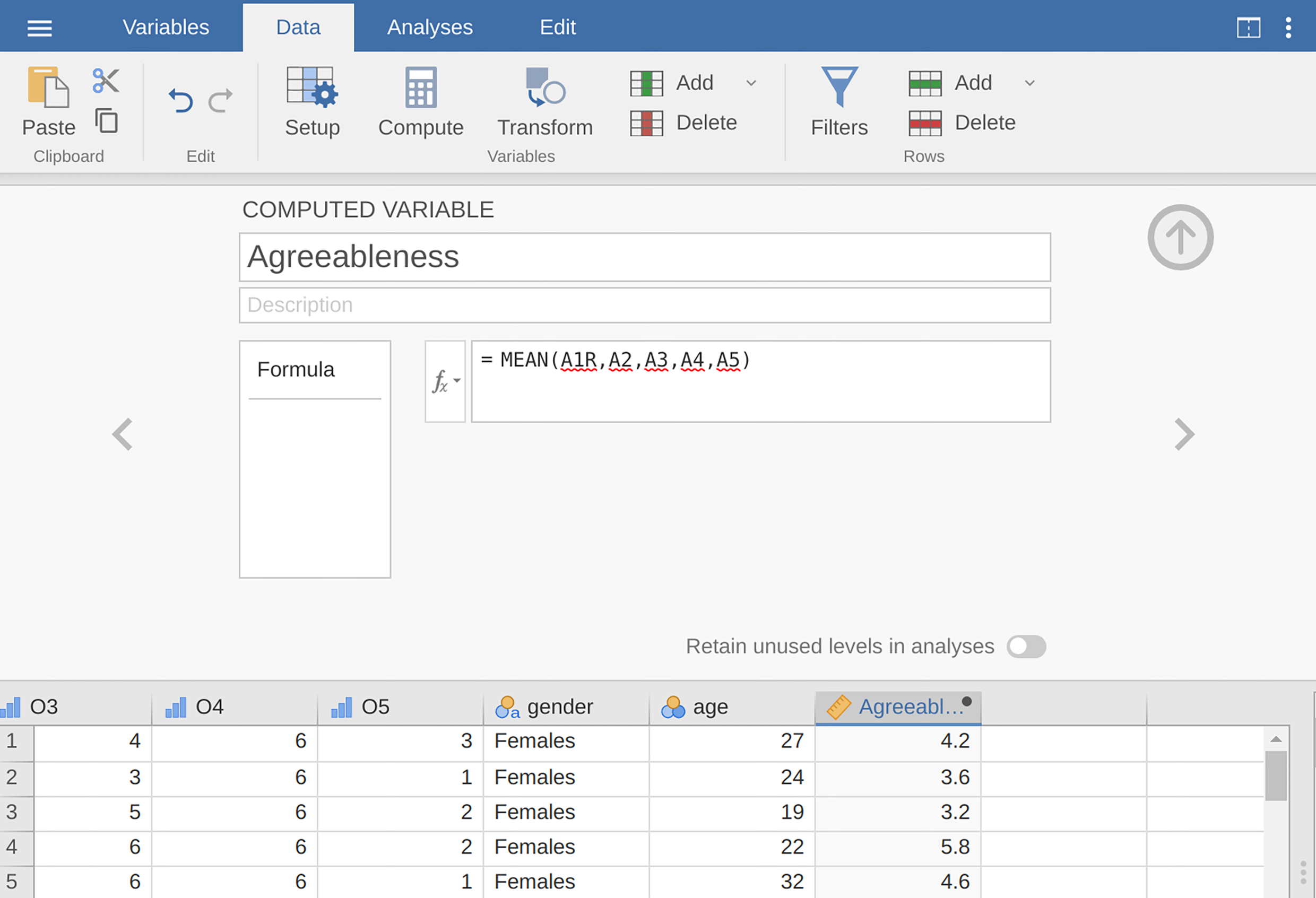Screen dimensions: 1316x898
Task: Click the Agreeableness cell showing 3.6
Action: 898,778
